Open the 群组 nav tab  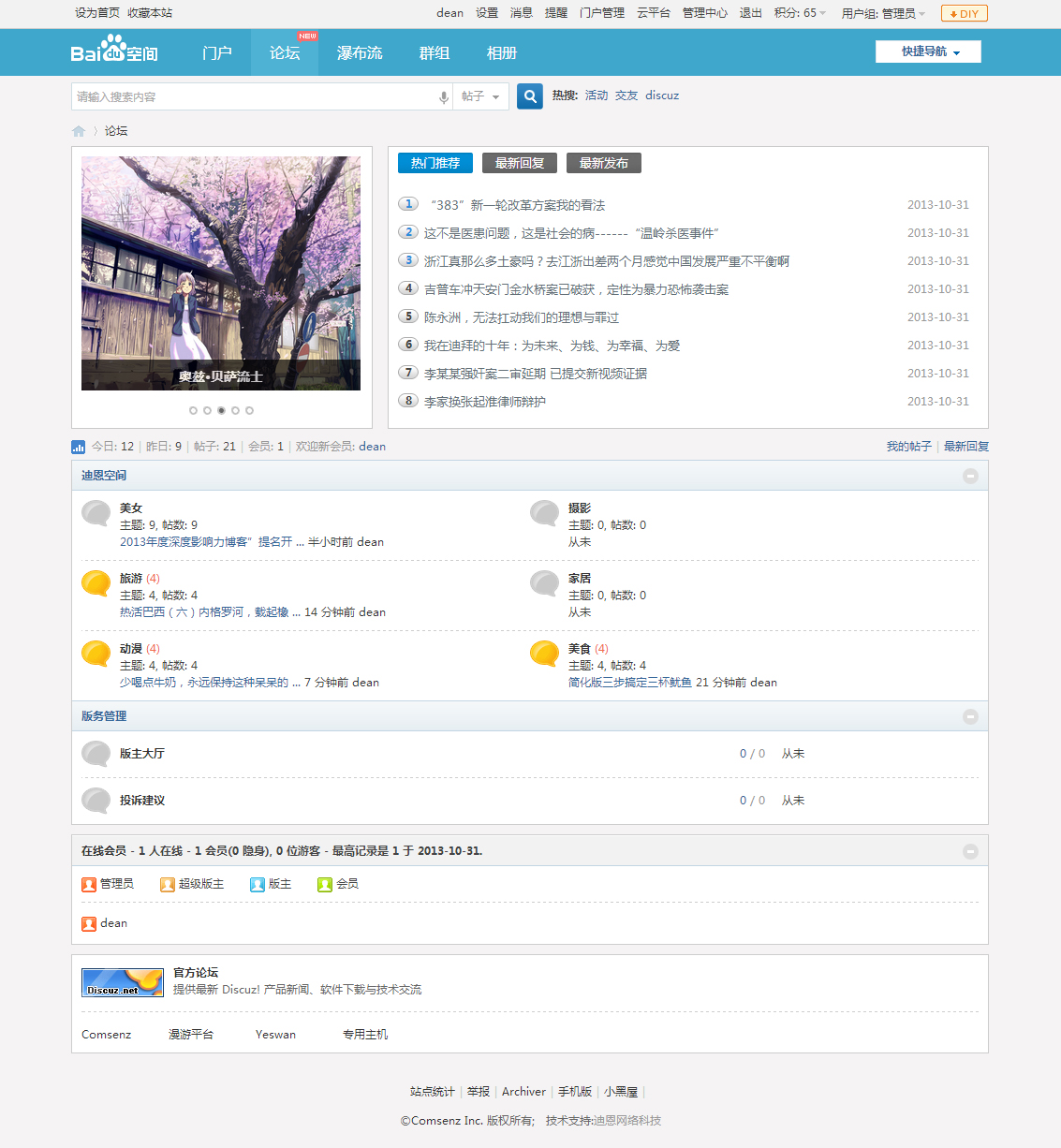(435, 52)
